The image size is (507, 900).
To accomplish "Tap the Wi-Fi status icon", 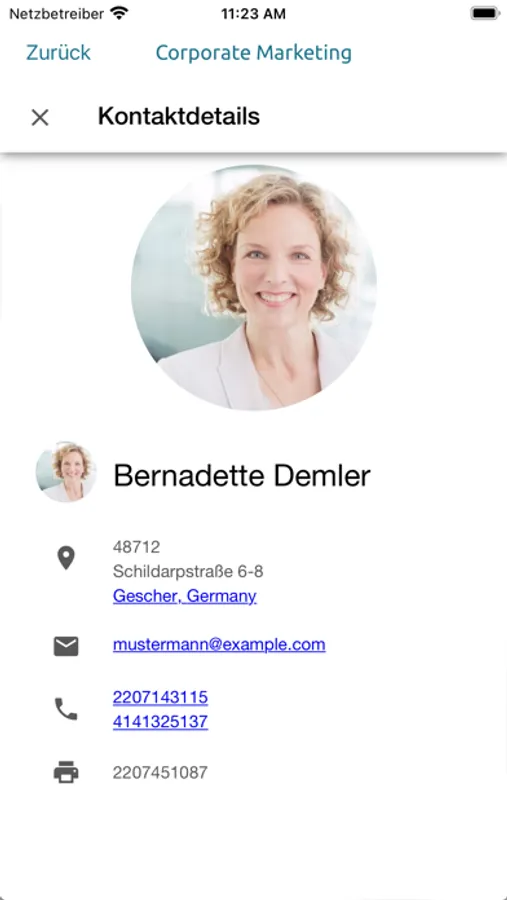I will coord(119,13).
